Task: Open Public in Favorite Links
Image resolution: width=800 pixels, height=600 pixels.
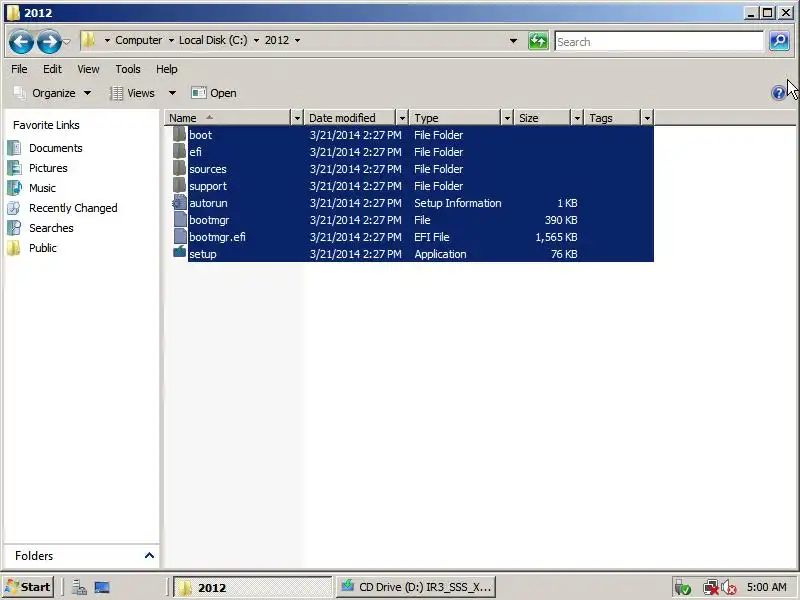Action: (x=43, y=247)
